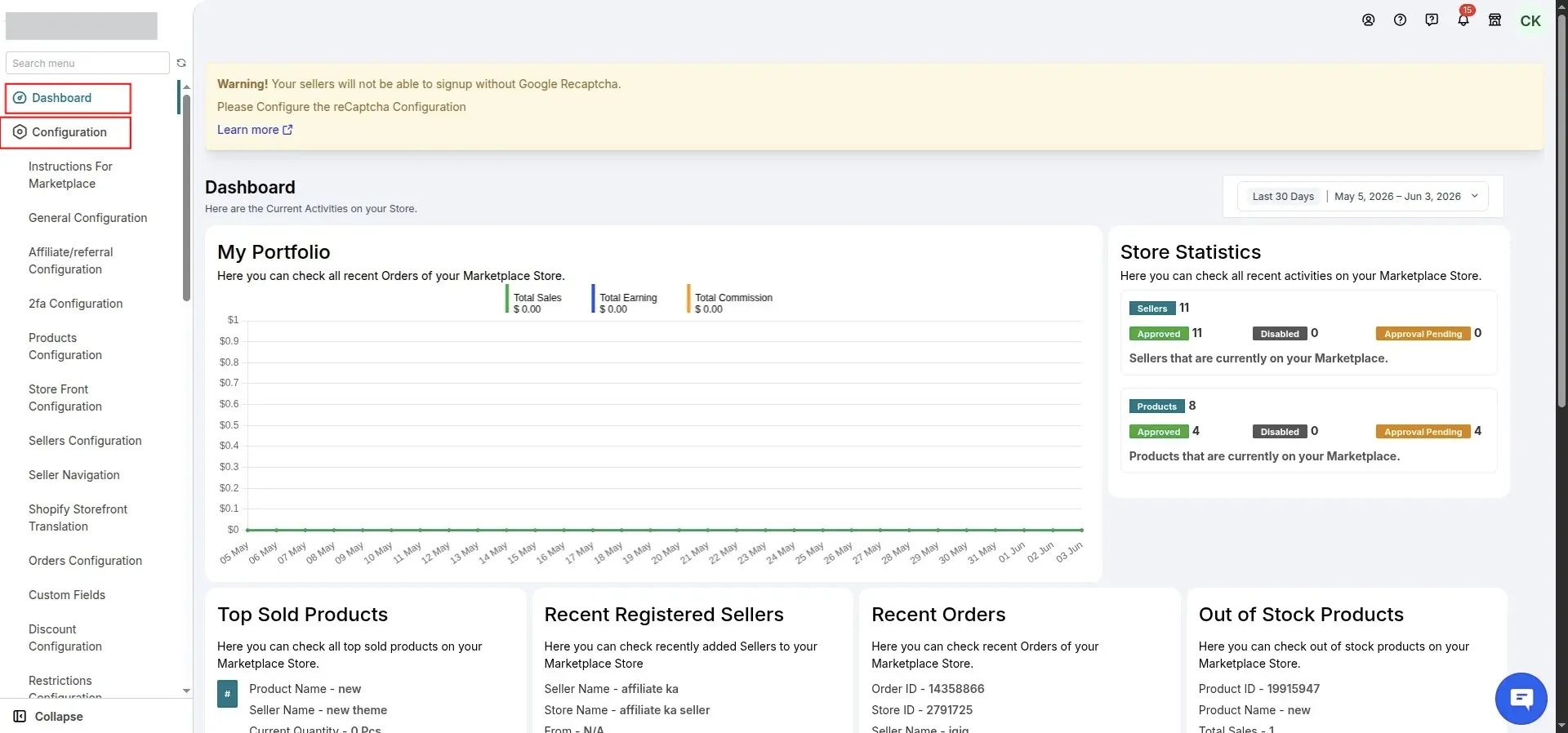Click the Out of Stock Products heading
This screenshot has height=733, width=1568.
(x=1301, y=615)
